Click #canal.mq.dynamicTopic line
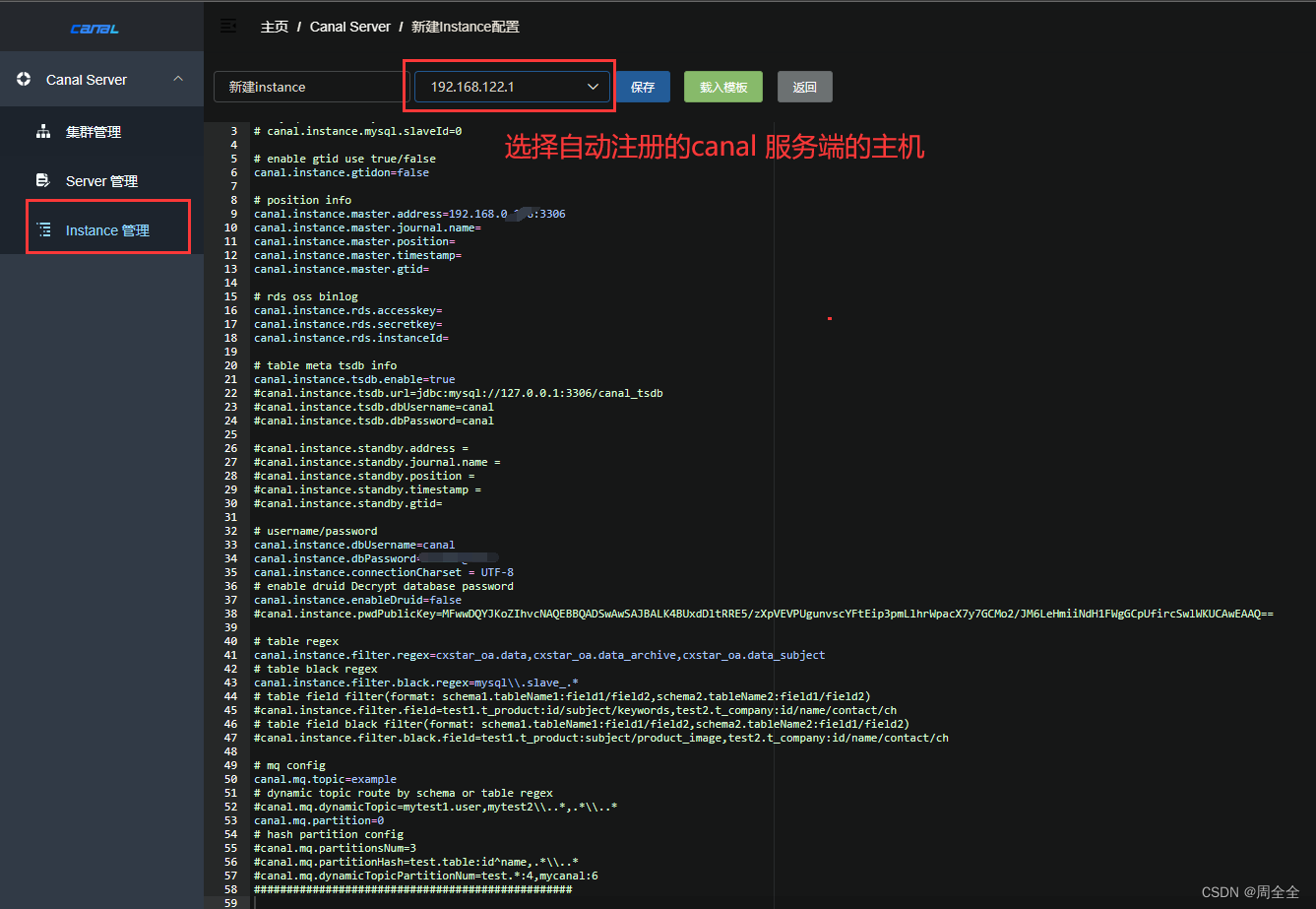 (x=436, y=807)
